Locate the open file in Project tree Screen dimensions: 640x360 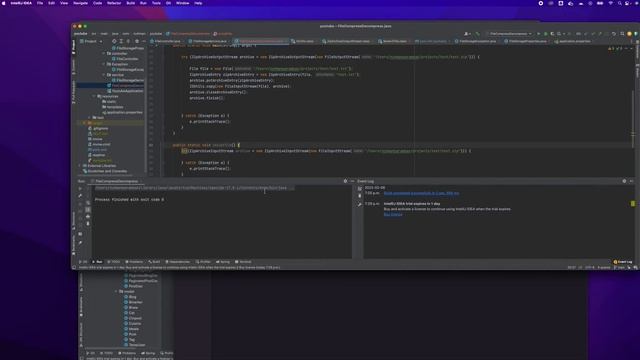pos(114,41)
